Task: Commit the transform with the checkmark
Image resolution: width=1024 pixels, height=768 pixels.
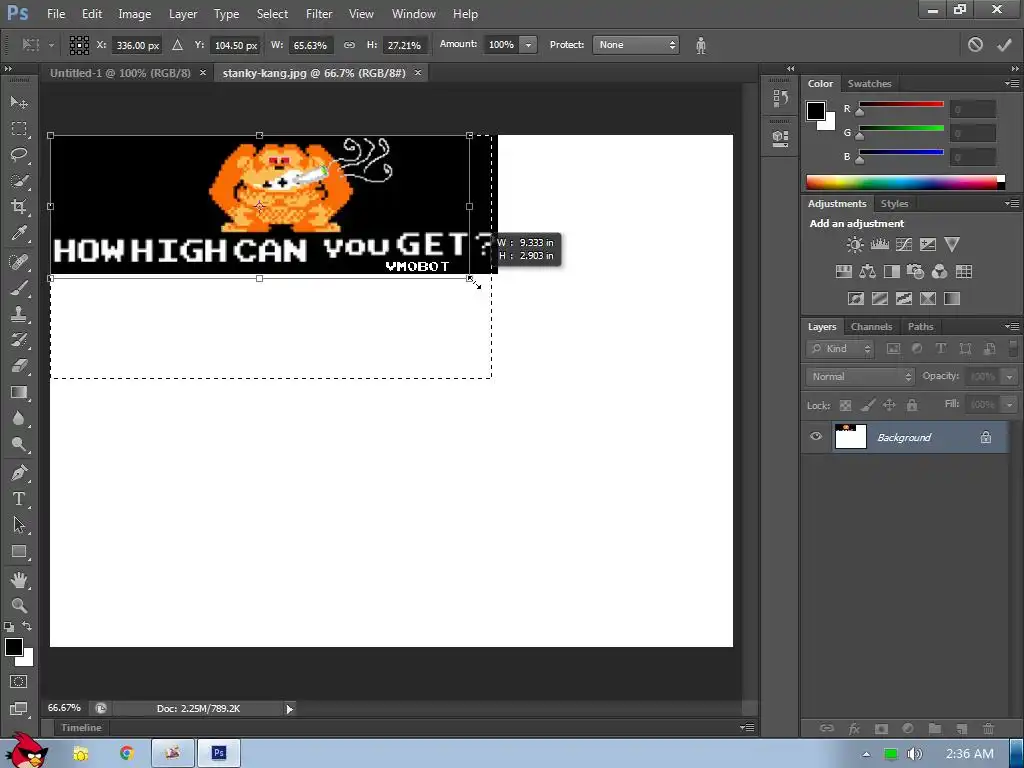Action: [x=1004, y=44]
